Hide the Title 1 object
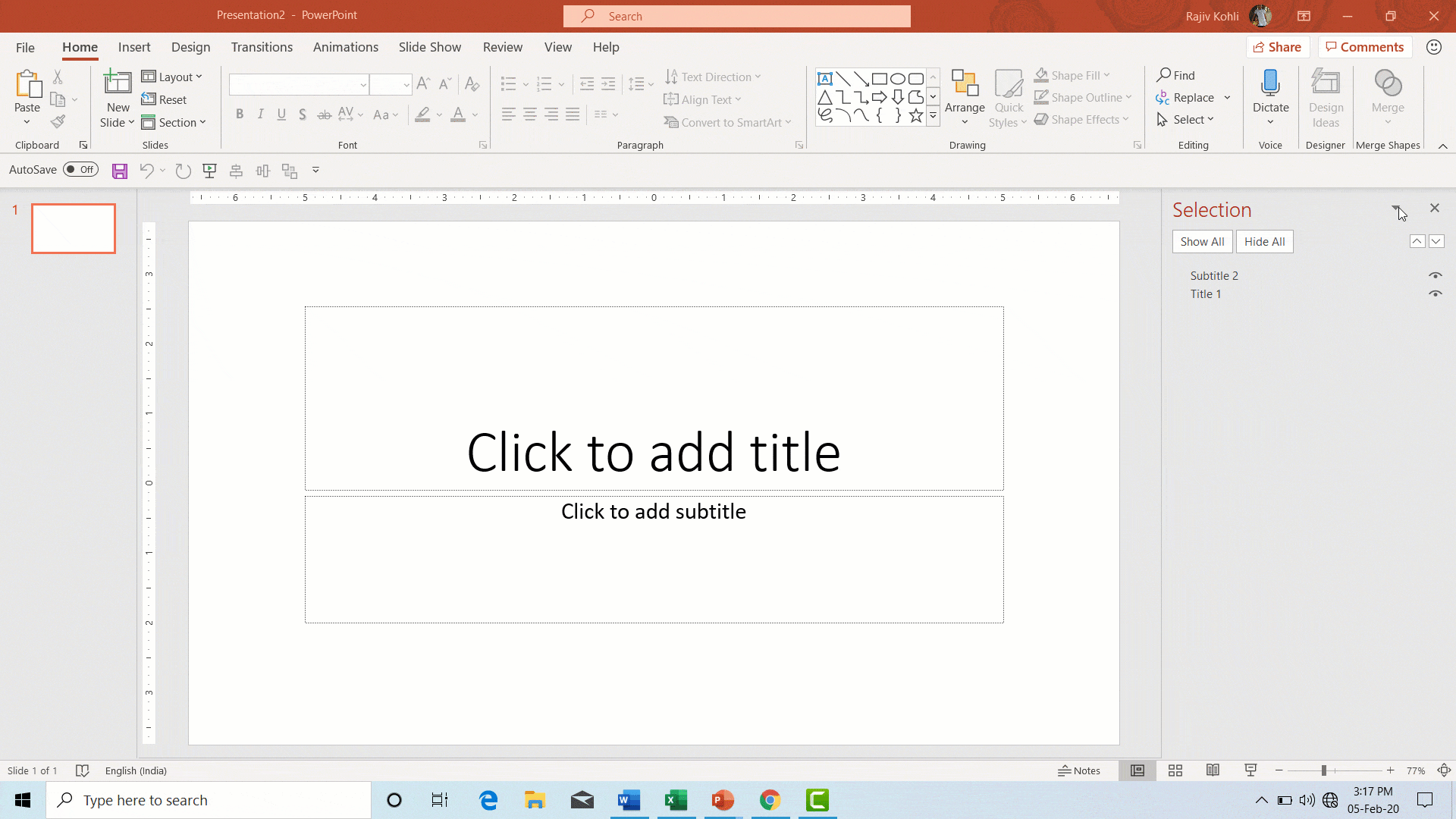The image size is (1456, 819). pos(1436,294)
